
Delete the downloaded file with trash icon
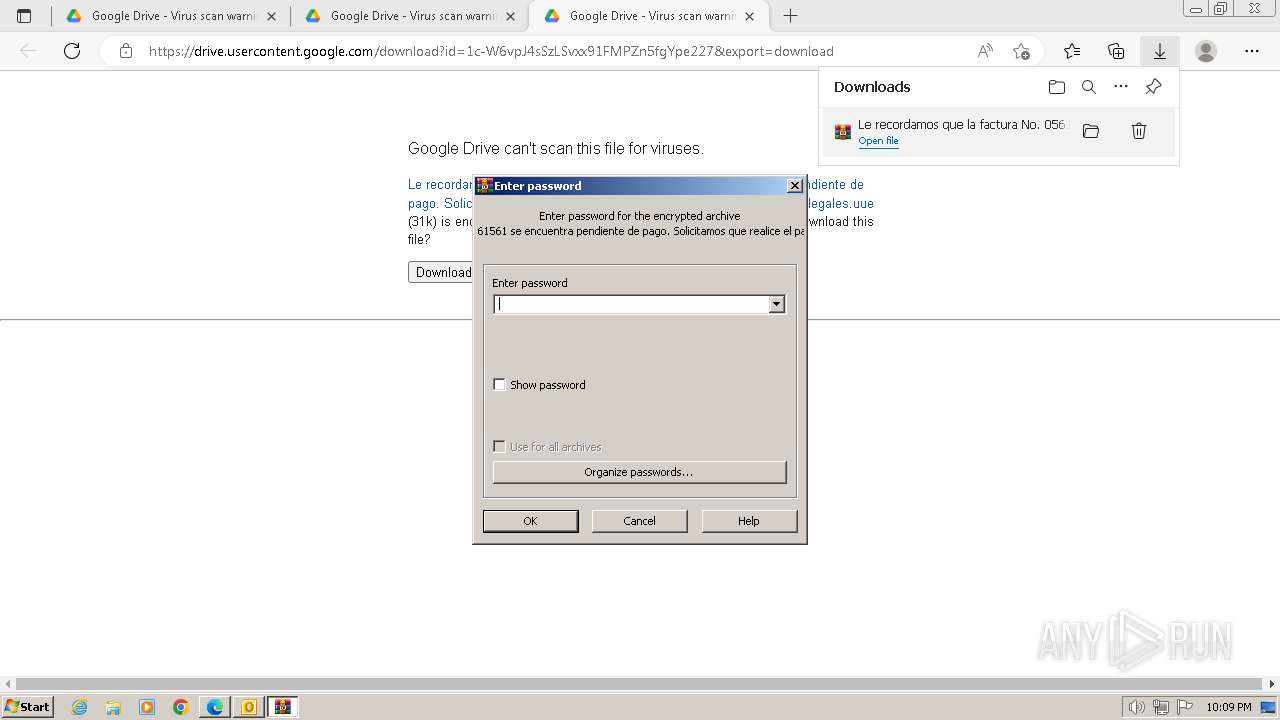pos(1138,131)
